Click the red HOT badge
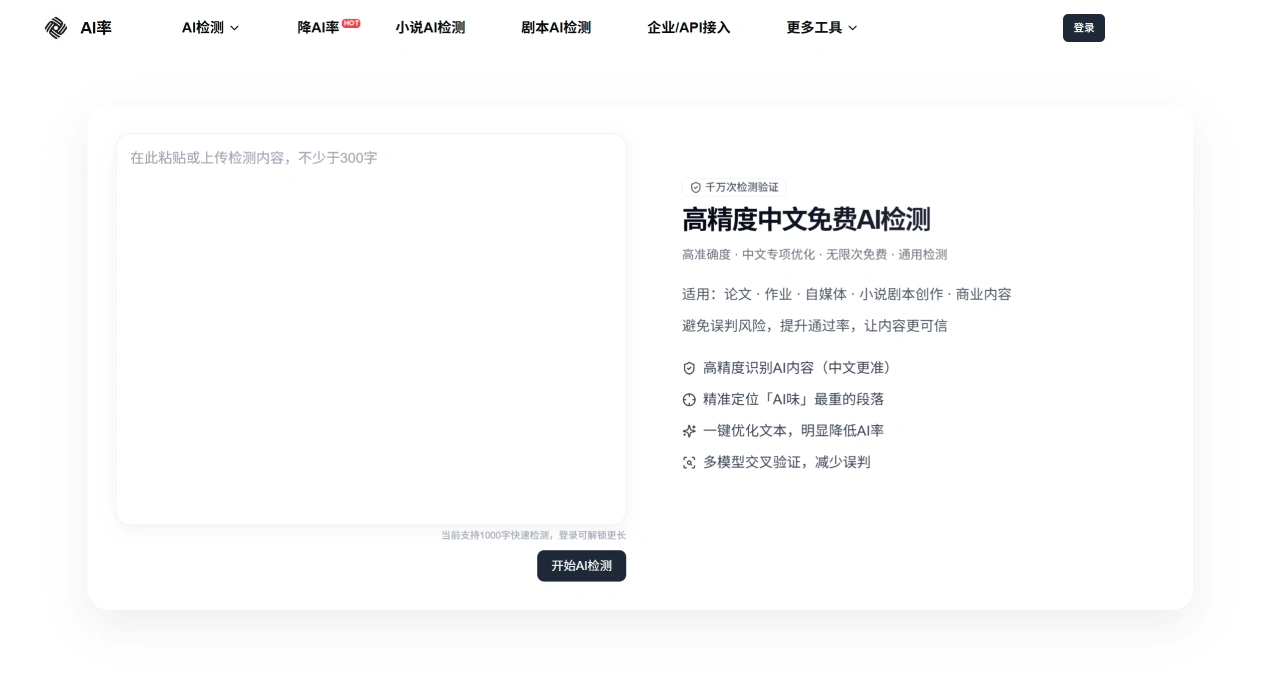The width and height of the screenshot is (1280, 698). tap(351, 23)
